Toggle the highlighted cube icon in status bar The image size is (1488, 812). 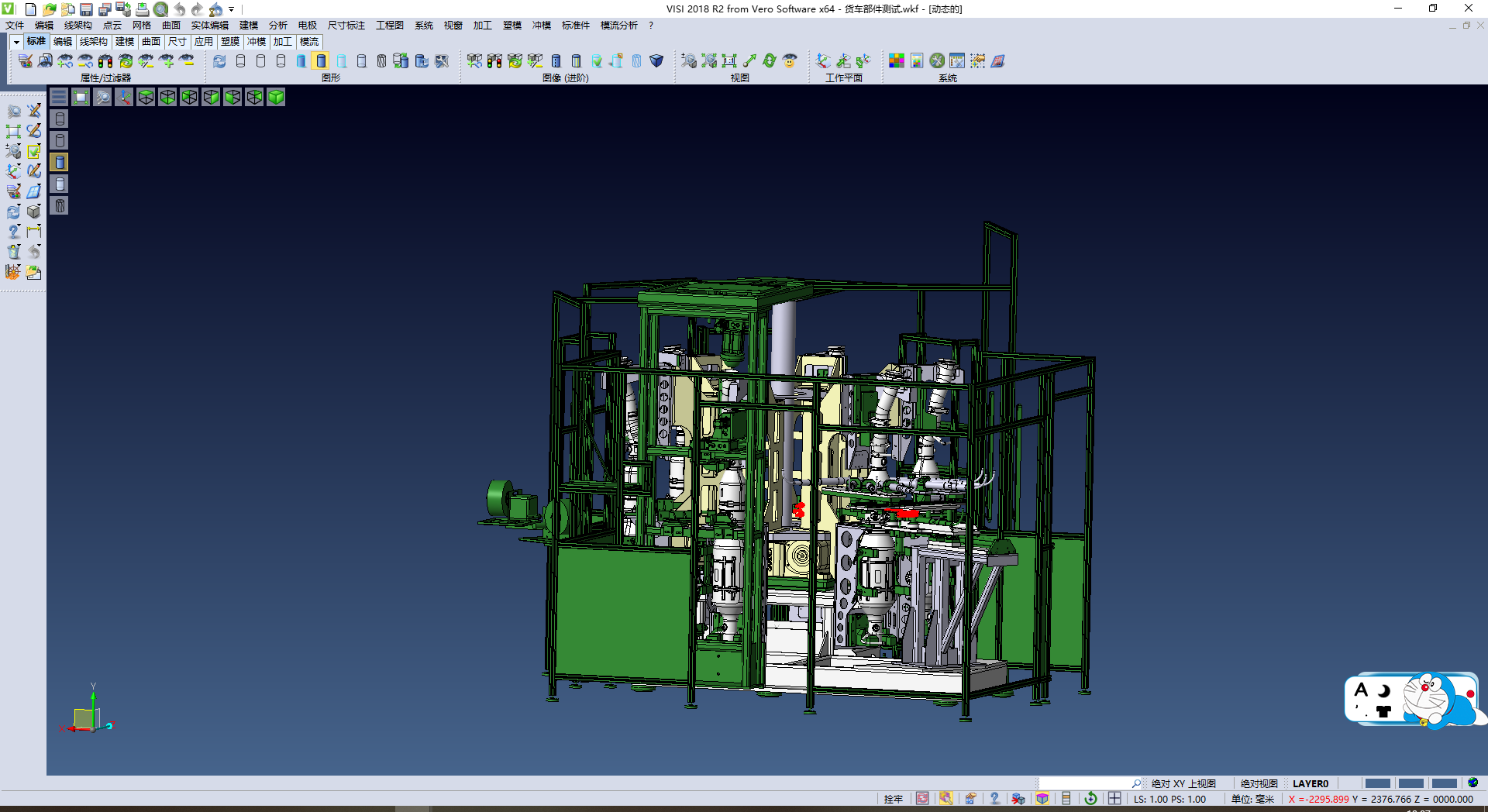(x=1042, y=799)
